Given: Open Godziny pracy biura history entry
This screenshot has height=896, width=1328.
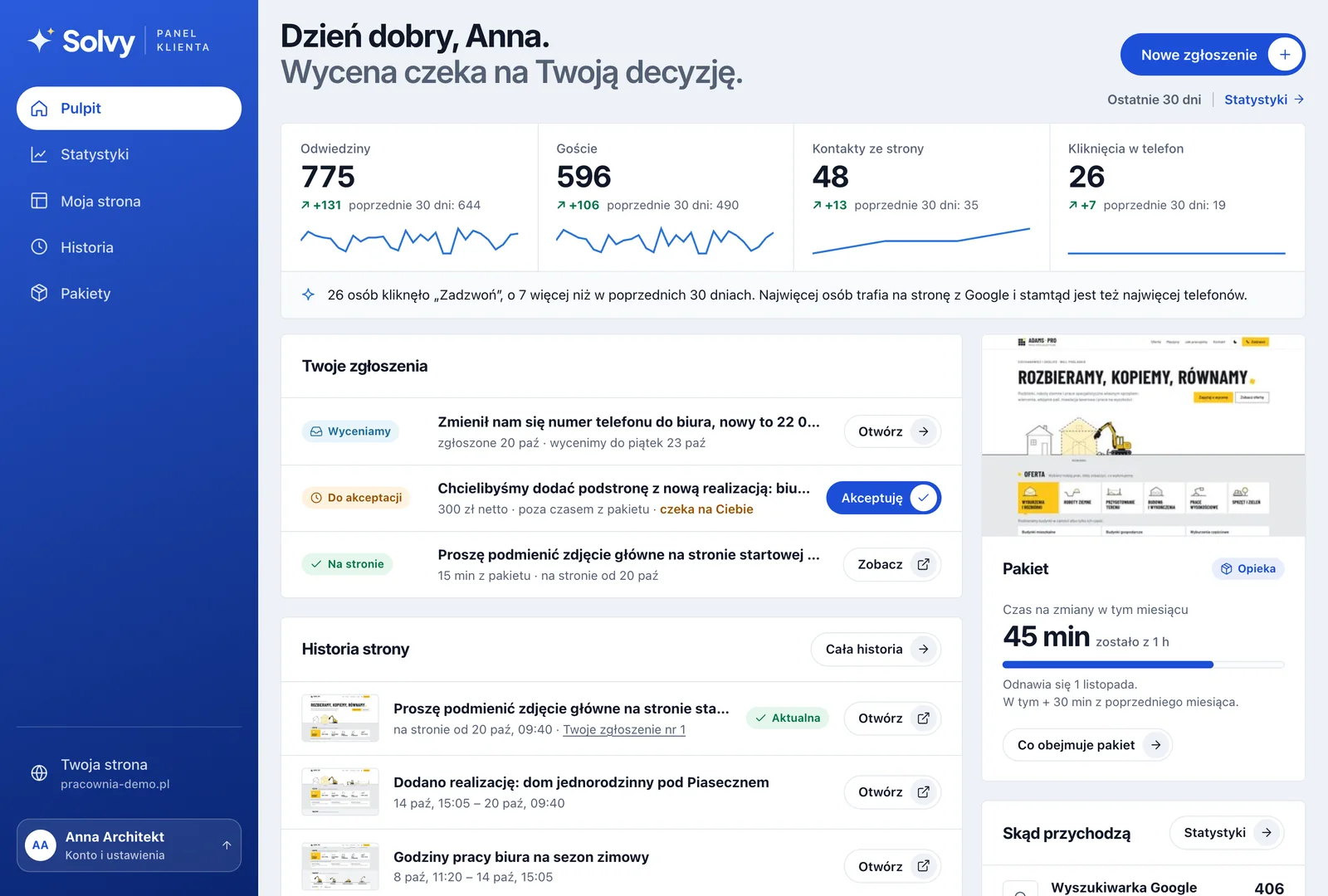Looking at the screenshot, I should [x=892, y=866].
